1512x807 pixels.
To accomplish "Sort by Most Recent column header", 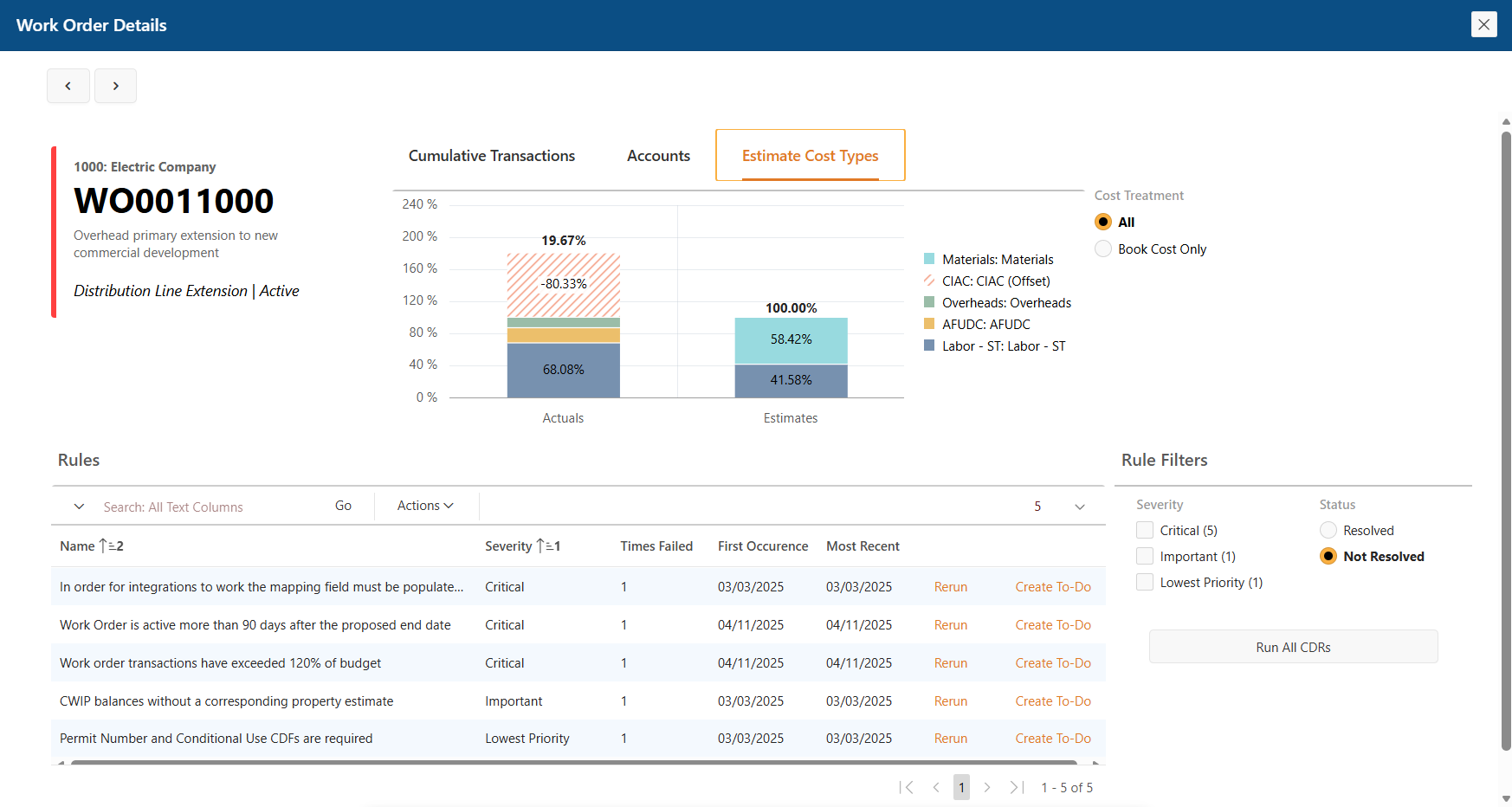I will point(863,546).
